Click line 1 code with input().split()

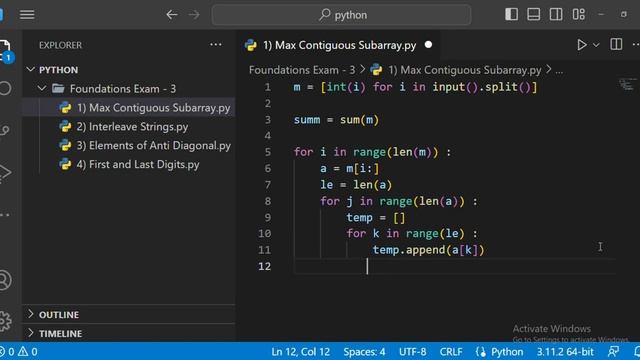[415, 87]
